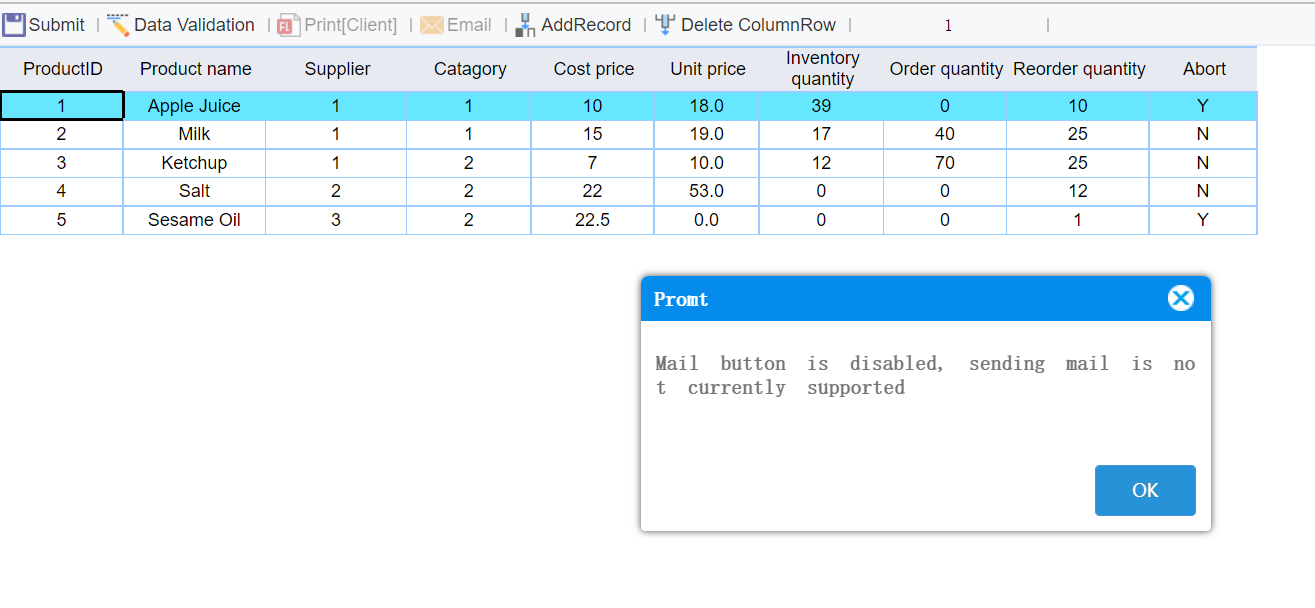Select the Salt product name cell
1315x608 pixels.
[x=195, y=191]
